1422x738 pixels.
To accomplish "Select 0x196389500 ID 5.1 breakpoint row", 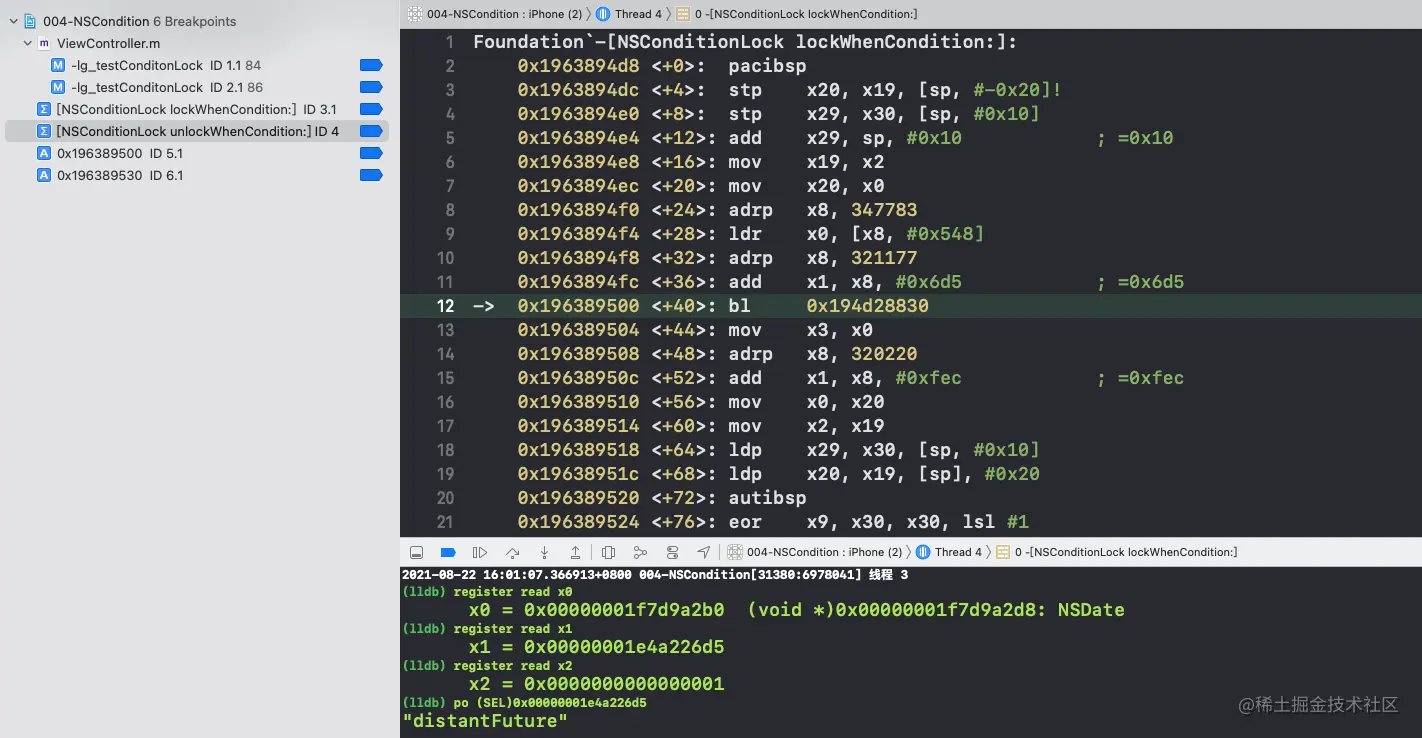I will [x=197, y=153].
